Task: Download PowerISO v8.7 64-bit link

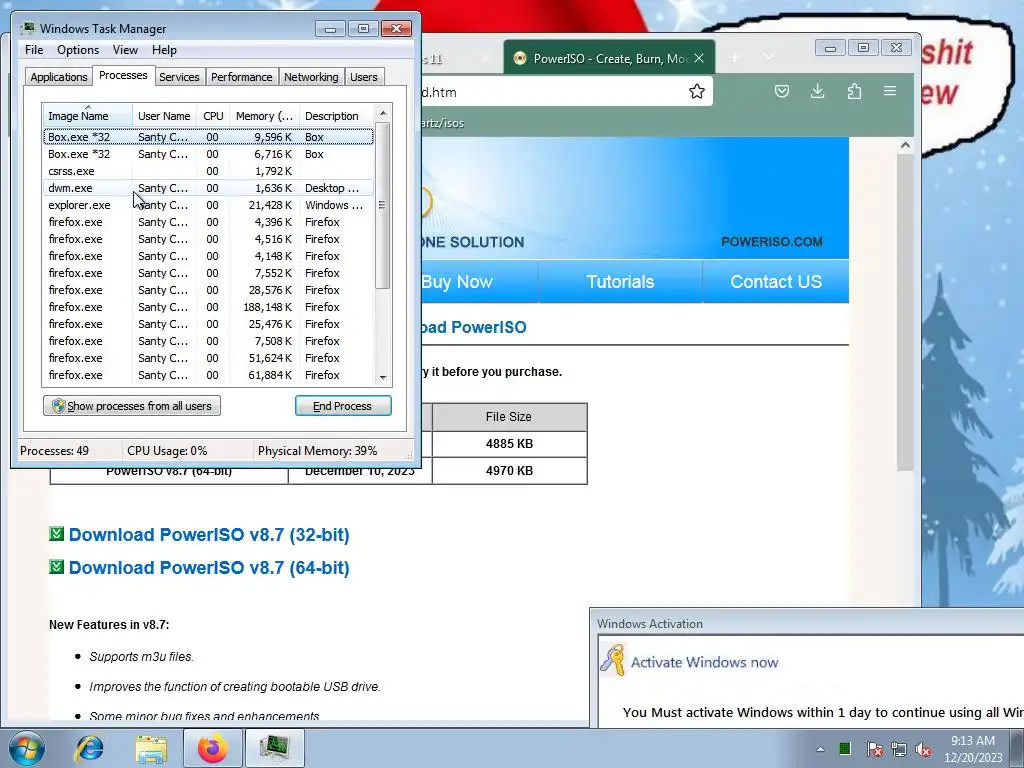Action: point(209,568)
